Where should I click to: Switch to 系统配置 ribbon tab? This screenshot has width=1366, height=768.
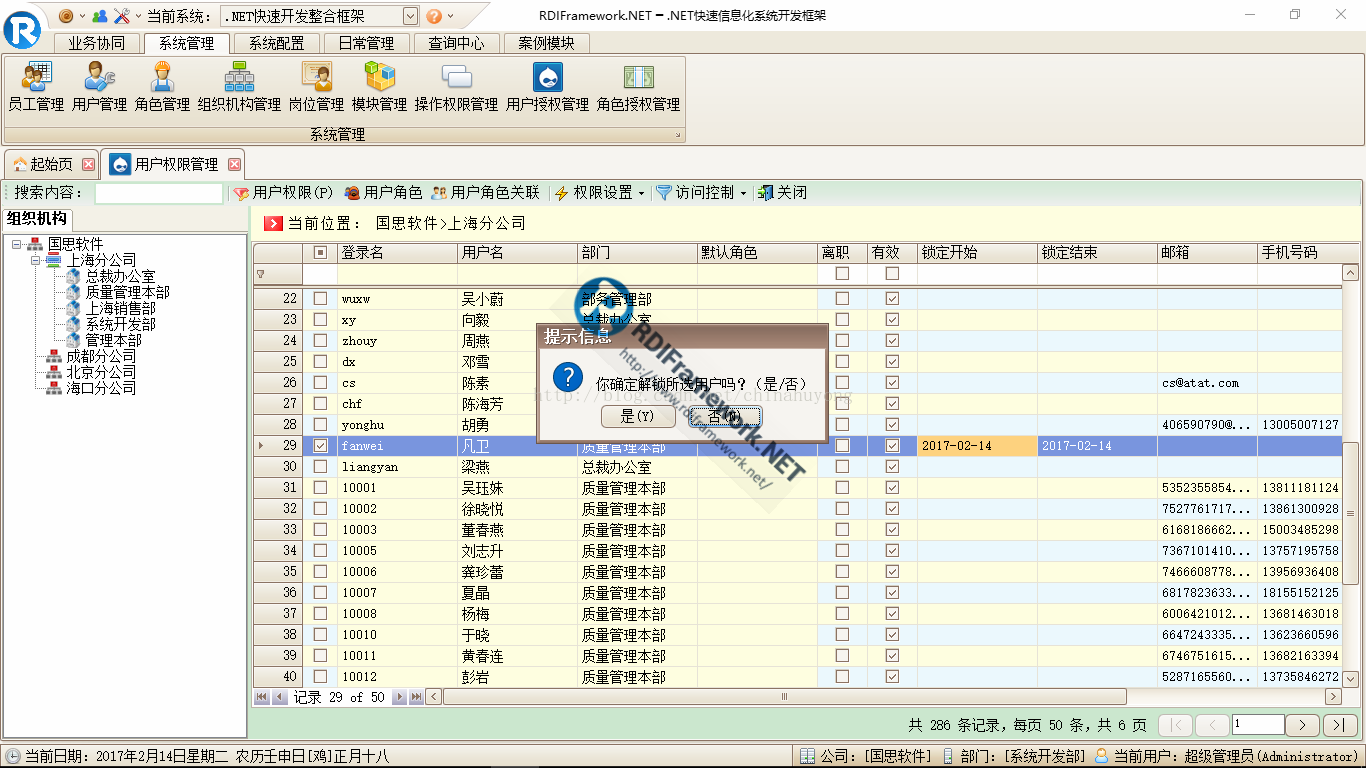click(277, 43)
